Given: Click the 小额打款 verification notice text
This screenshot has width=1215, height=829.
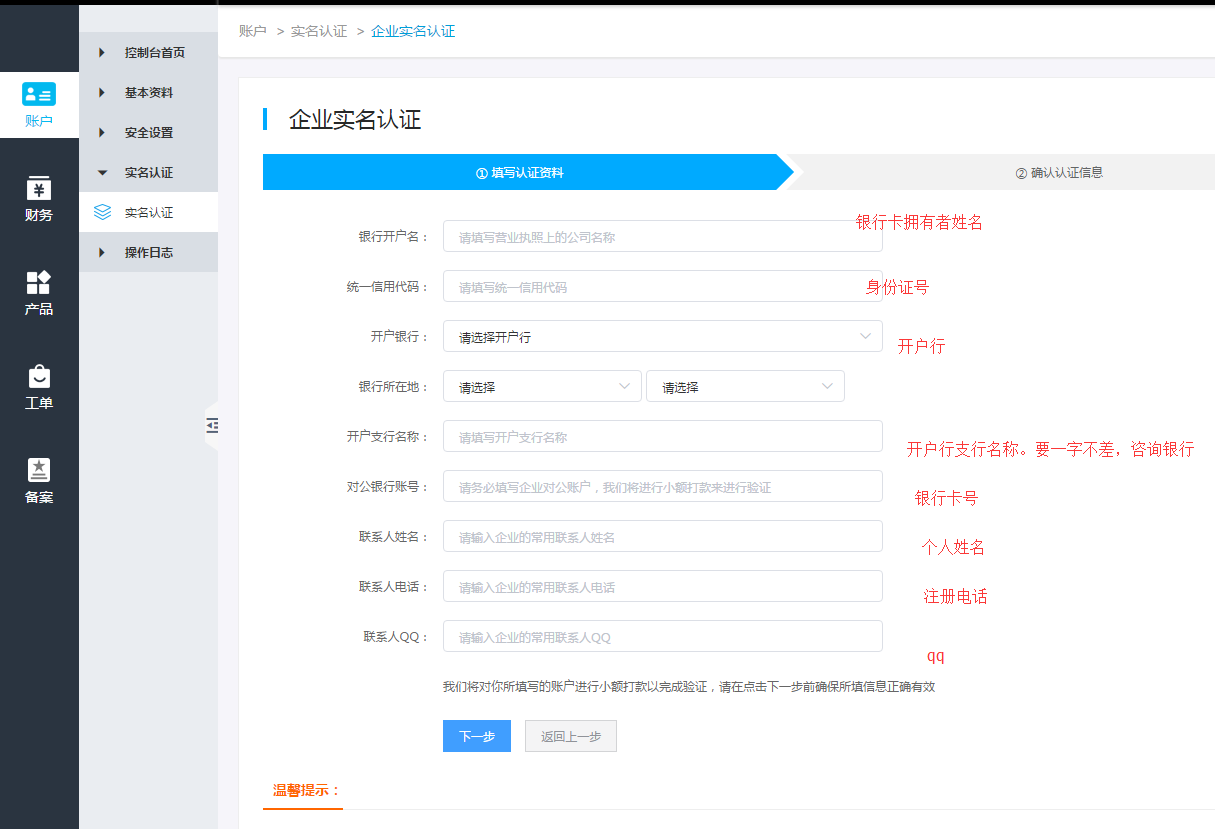Looking at the screenshot, I should (x=689, y=687).
